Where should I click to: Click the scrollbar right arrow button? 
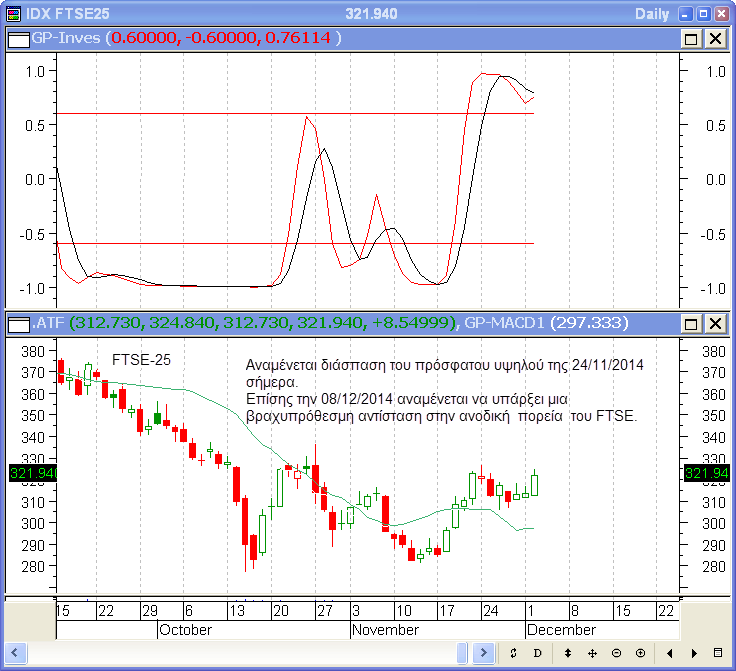pos(485,653)
